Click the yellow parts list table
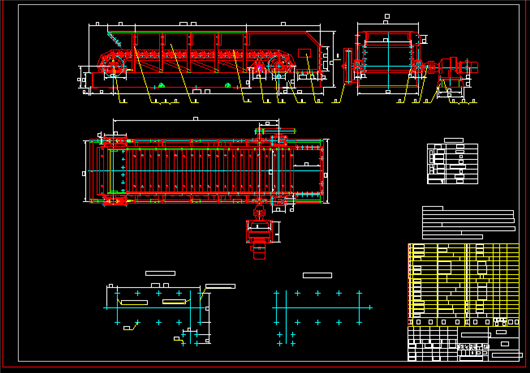 [x=464, y=284]
